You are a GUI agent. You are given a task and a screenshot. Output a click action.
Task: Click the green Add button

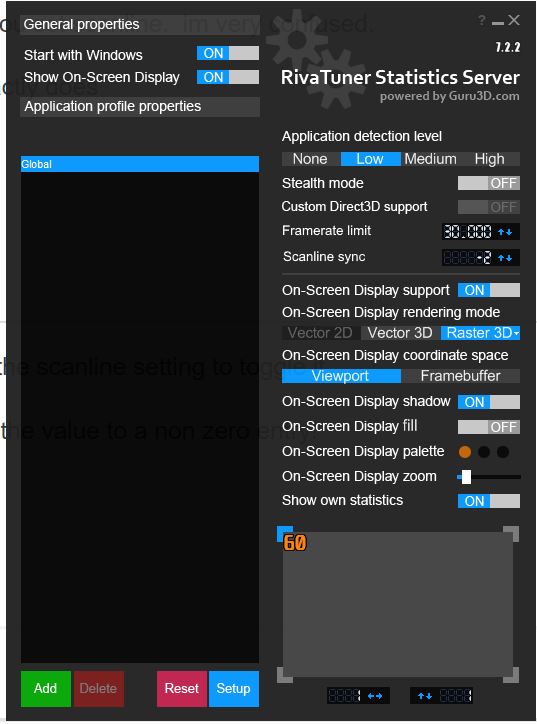pos(45,688)
